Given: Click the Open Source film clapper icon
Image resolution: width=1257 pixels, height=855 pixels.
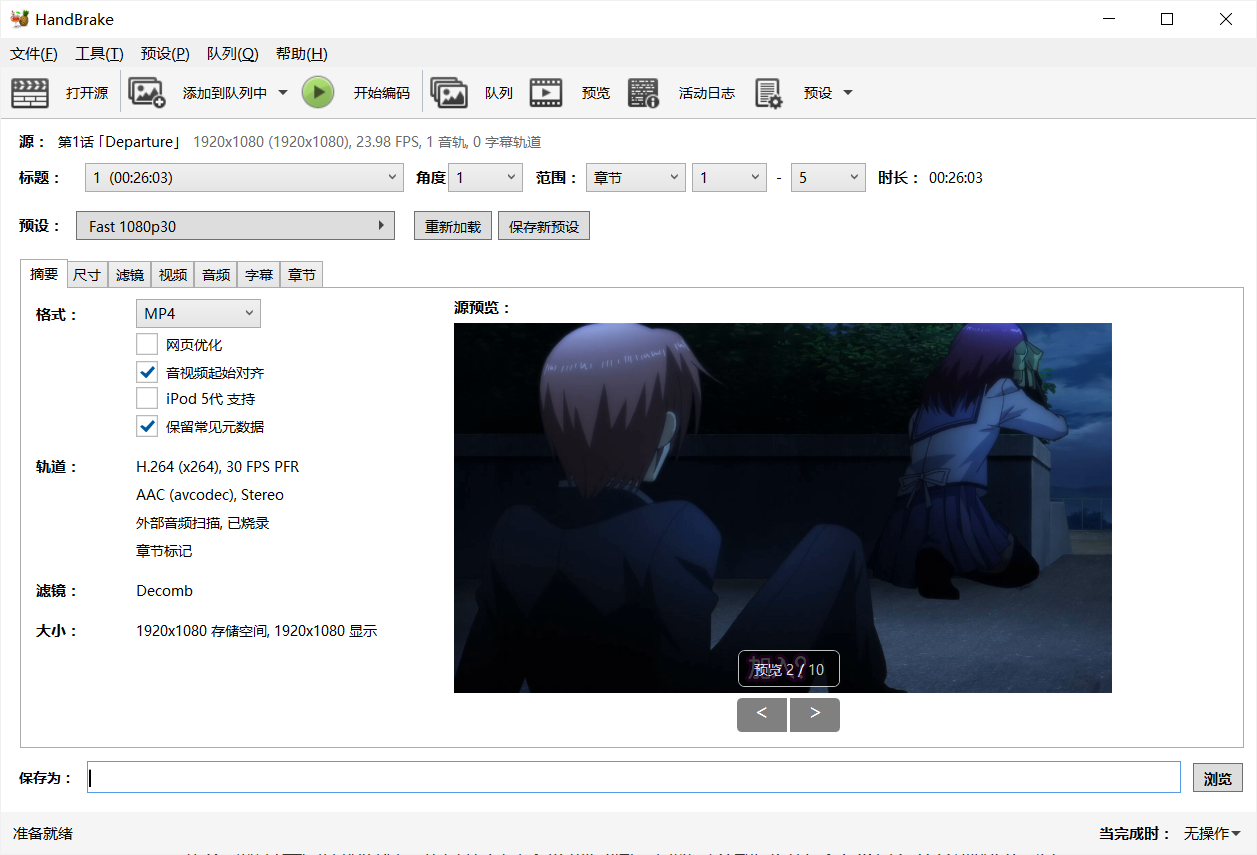Looking at the screenshot, I should tap(30, 93).
